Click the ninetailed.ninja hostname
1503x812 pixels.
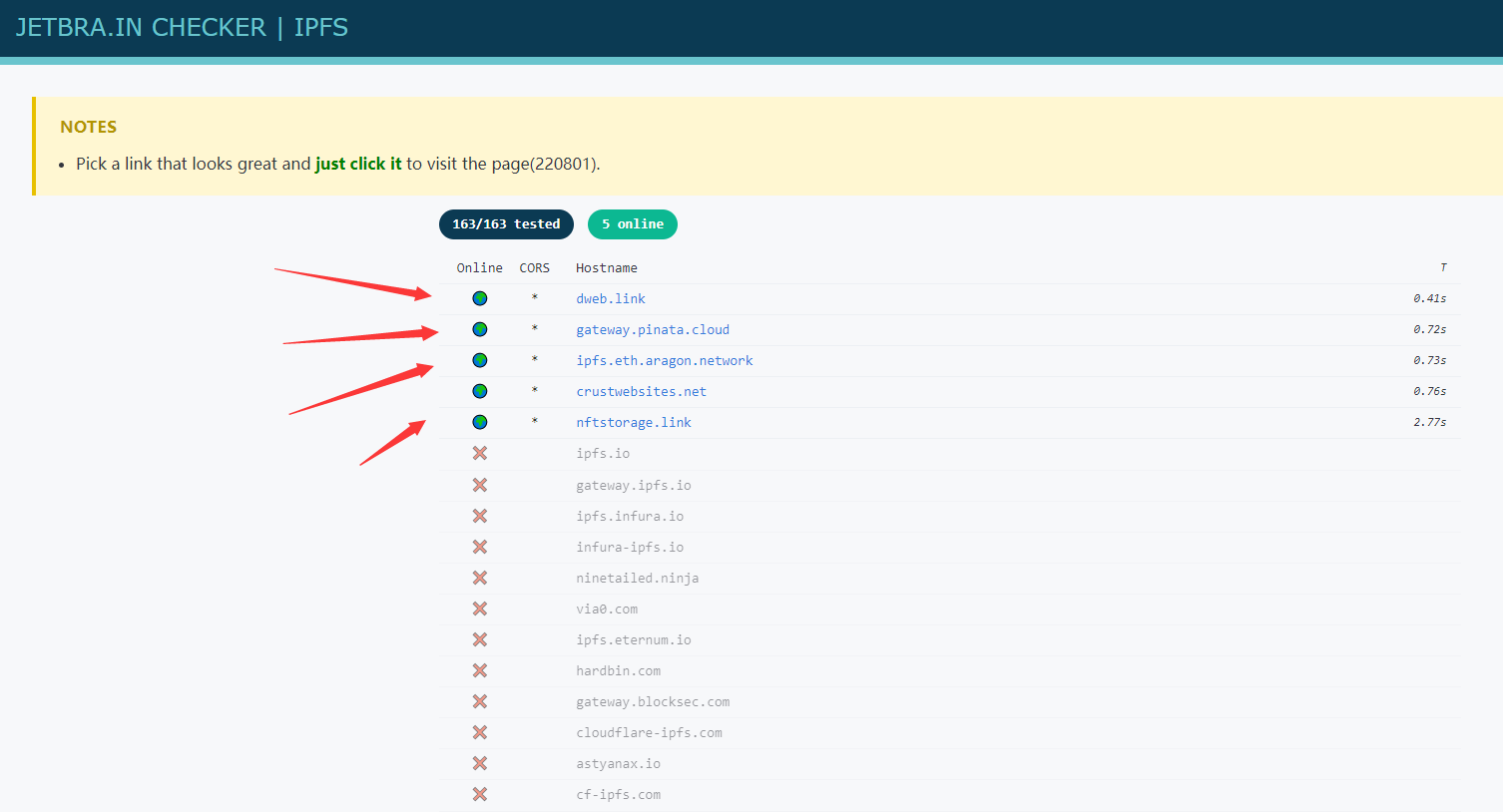(638, 578)
